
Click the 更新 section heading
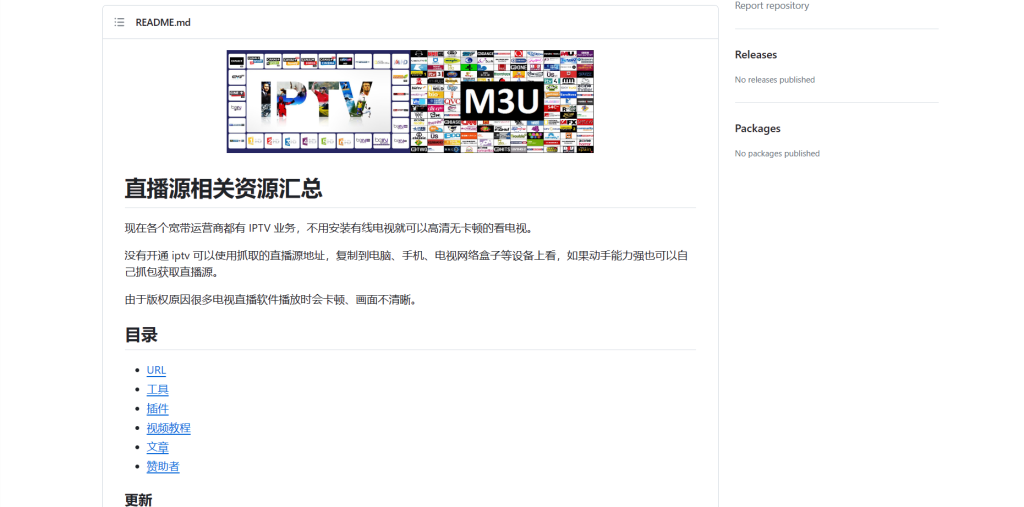(x=138, y=500)
